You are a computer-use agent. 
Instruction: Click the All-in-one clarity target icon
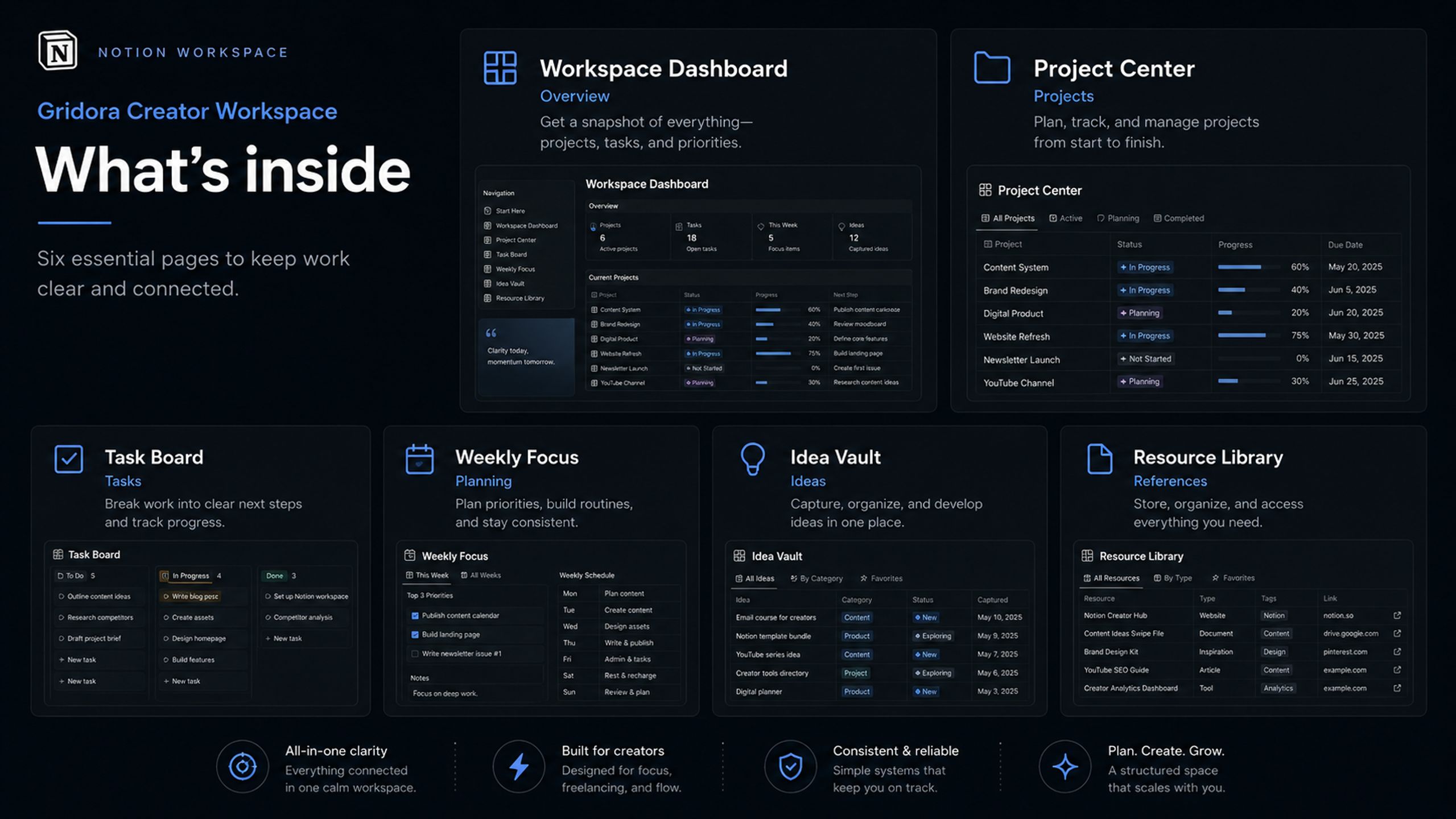pos(242,767)
